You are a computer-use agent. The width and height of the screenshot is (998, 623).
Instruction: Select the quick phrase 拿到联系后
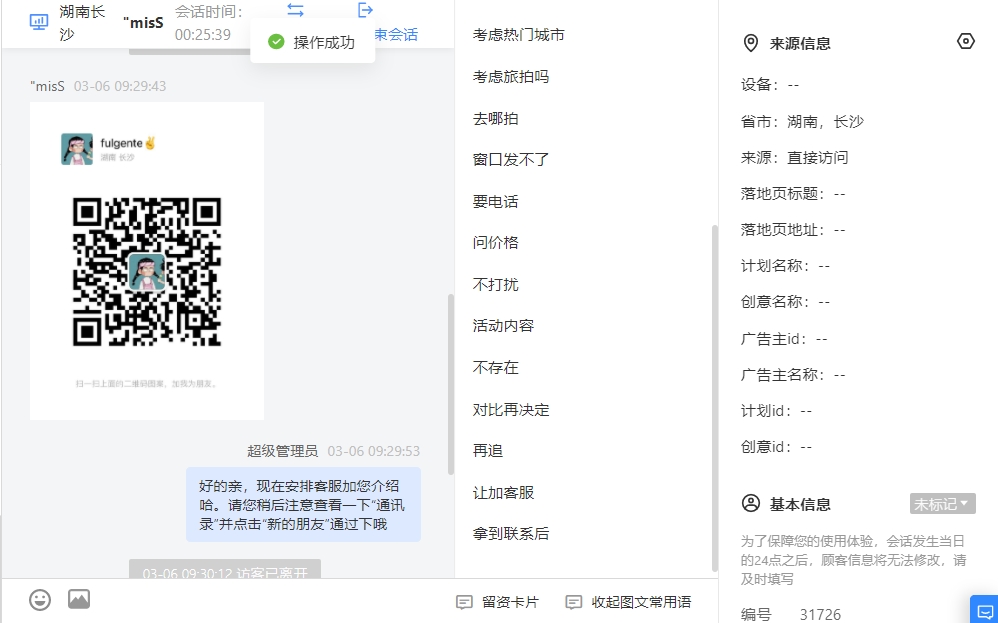click(x=511, y=534)
